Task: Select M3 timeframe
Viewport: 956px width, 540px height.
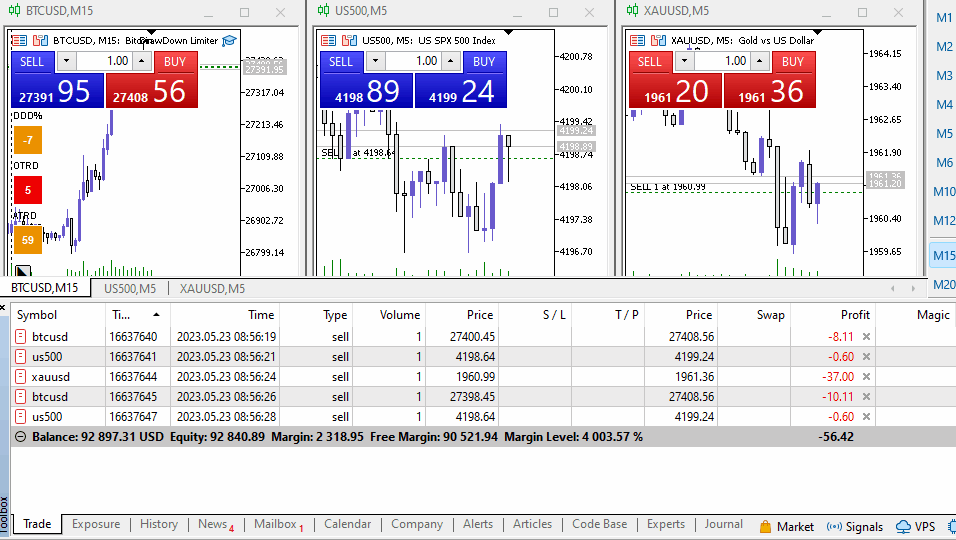Action: click(944, 76)
